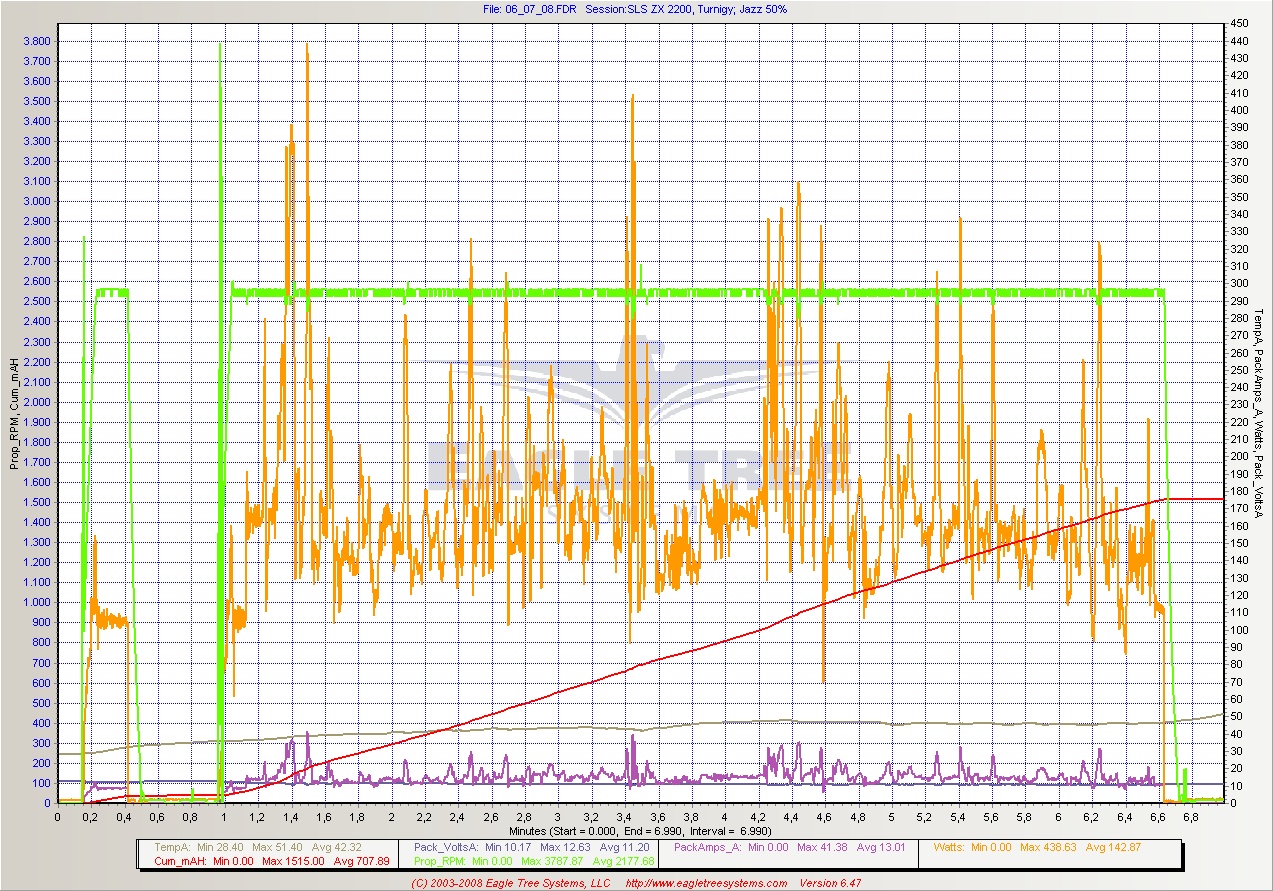
Task: Click the vertical "TempA, PackAmps_A, Watts, Pack_VoltsA" axis title
Action: tap(1258, 413)
